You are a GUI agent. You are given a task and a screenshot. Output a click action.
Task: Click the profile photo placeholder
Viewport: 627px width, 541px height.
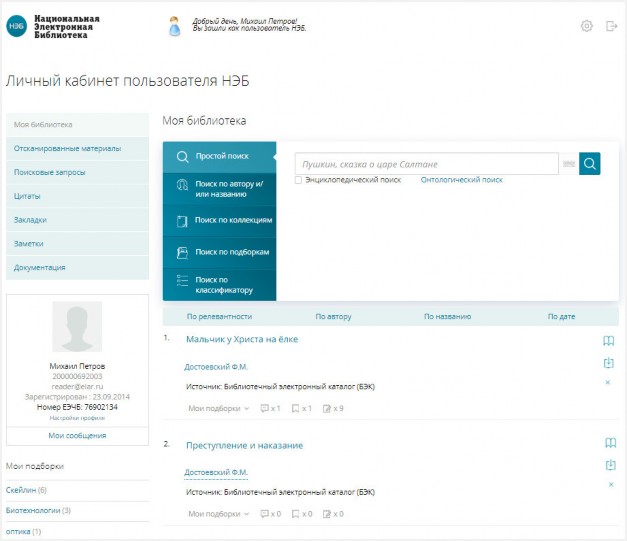[x=77, y=327]
